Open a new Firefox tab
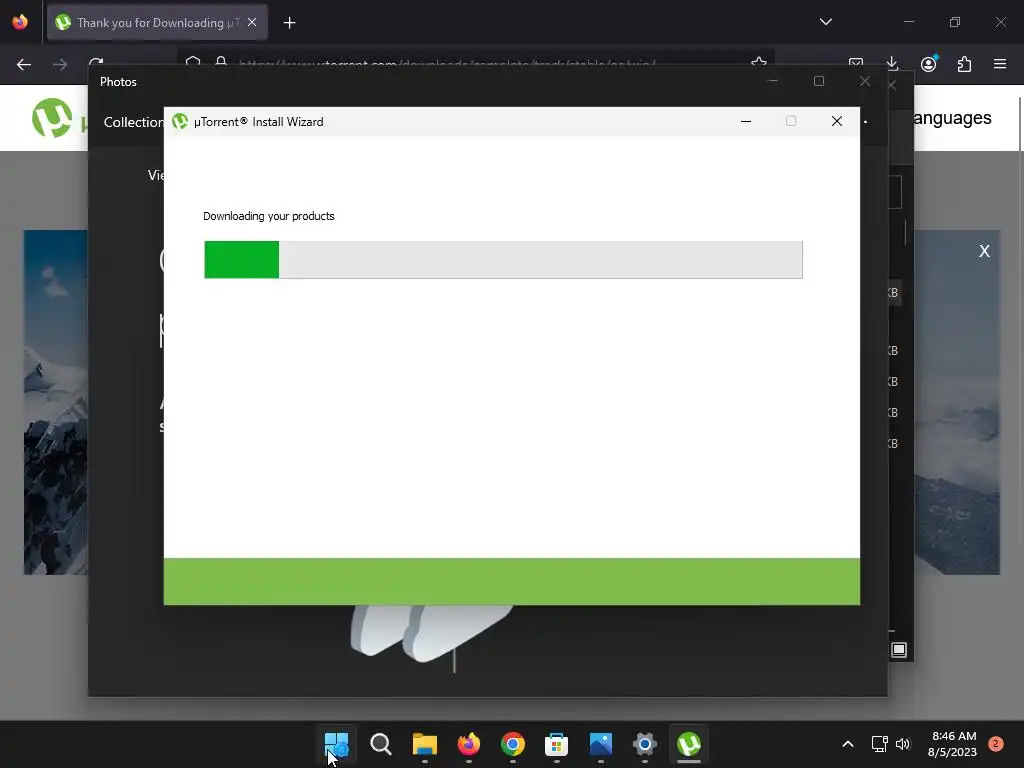1024x768 pixels. pos(289,23)
